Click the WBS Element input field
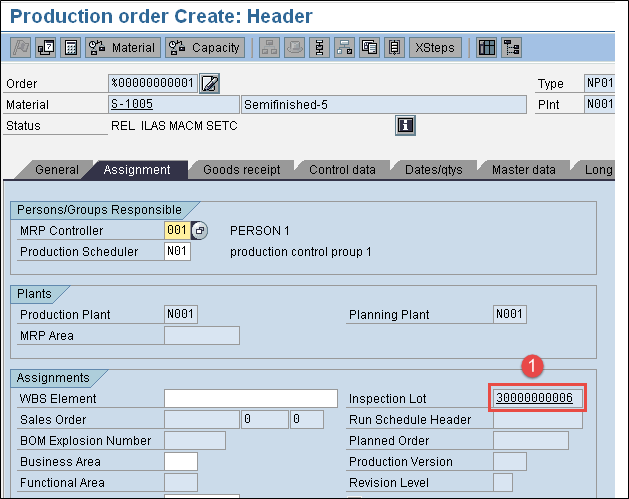 click(x=250, y=399)
